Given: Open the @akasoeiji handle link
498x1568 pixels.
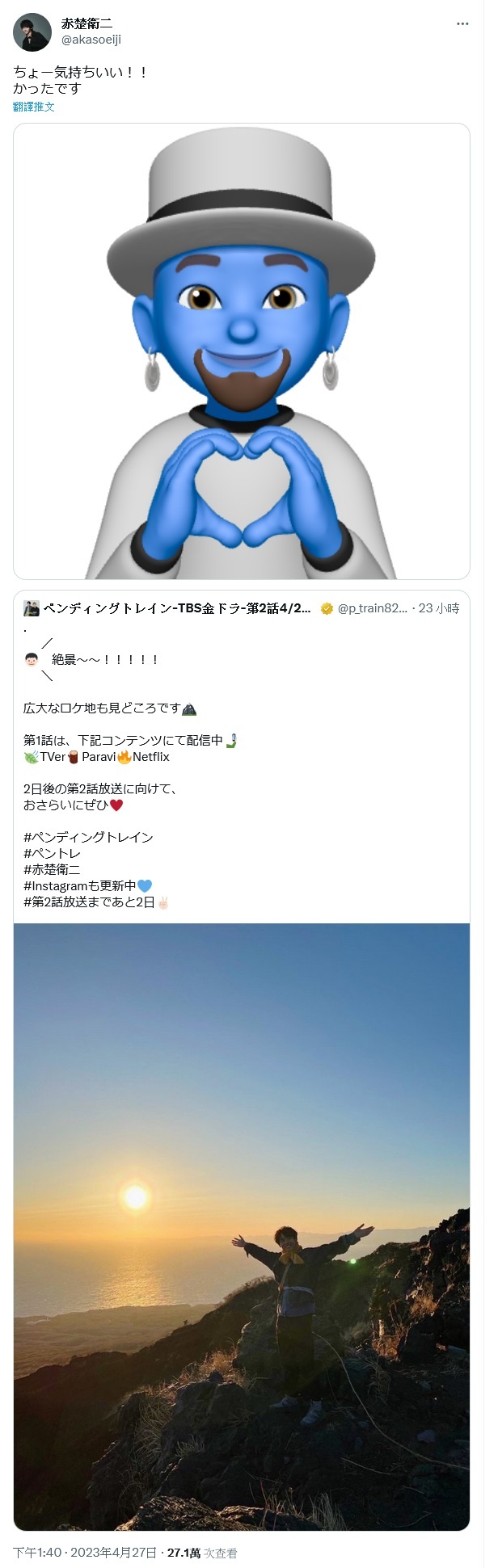Looking at the screenshot, I should [x=91, y=40].
